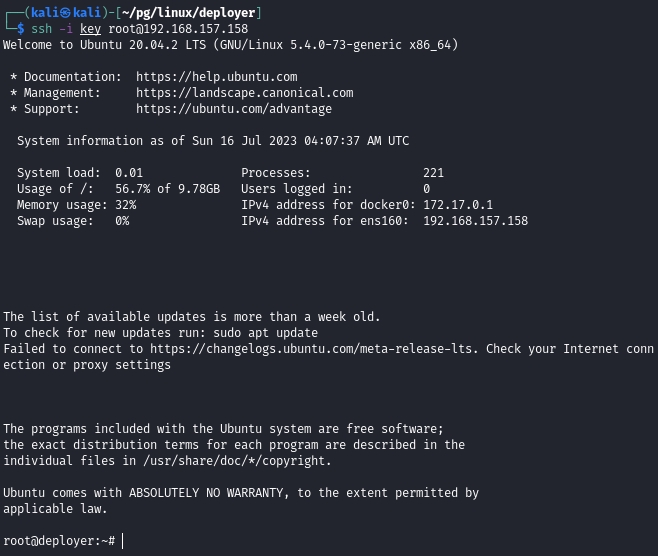658x556 pixels.
Task: Click the https://ubuntu.com/advantage support link
Action: point(234,109)
